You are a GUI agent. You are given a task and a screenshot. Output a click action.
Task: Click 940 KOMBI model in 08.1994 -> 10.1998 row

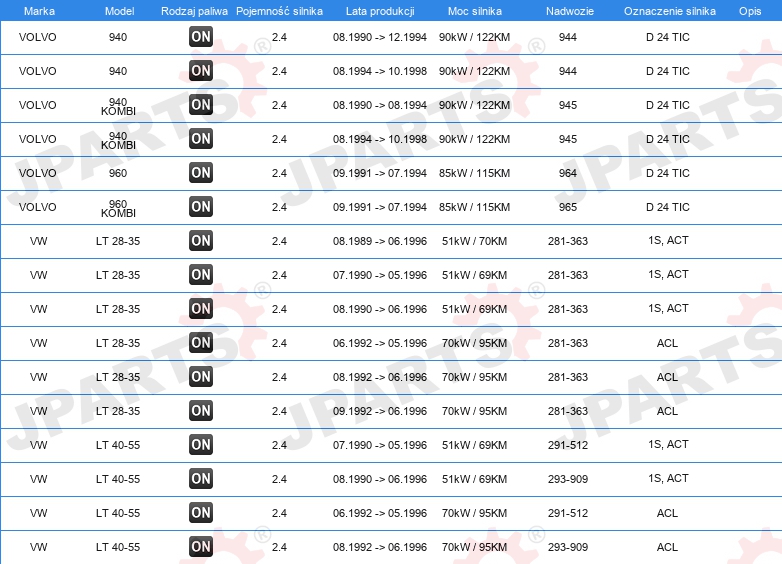[118, 141]
